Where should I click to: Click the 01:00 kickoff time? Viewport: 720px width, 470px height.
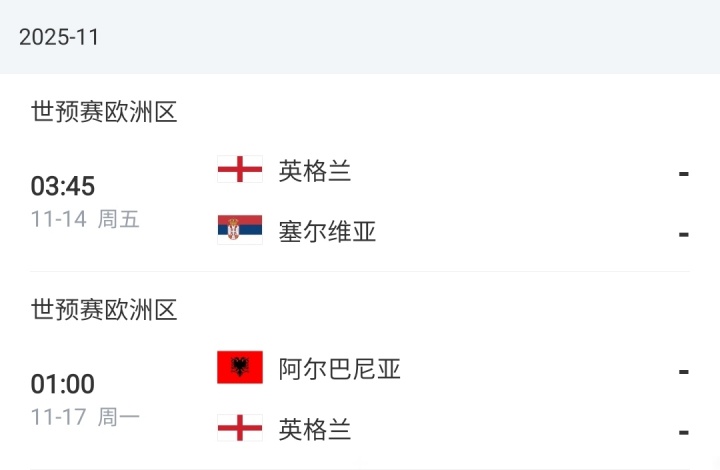62,385
